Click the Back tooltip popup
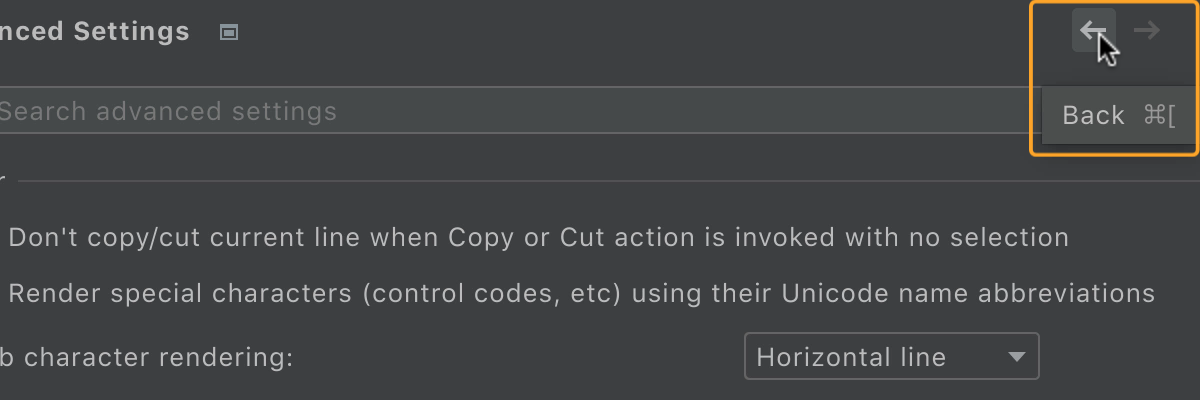The height and width of the screenshot is (400, 1200). pyautogui.click(x=1119, y=116)
